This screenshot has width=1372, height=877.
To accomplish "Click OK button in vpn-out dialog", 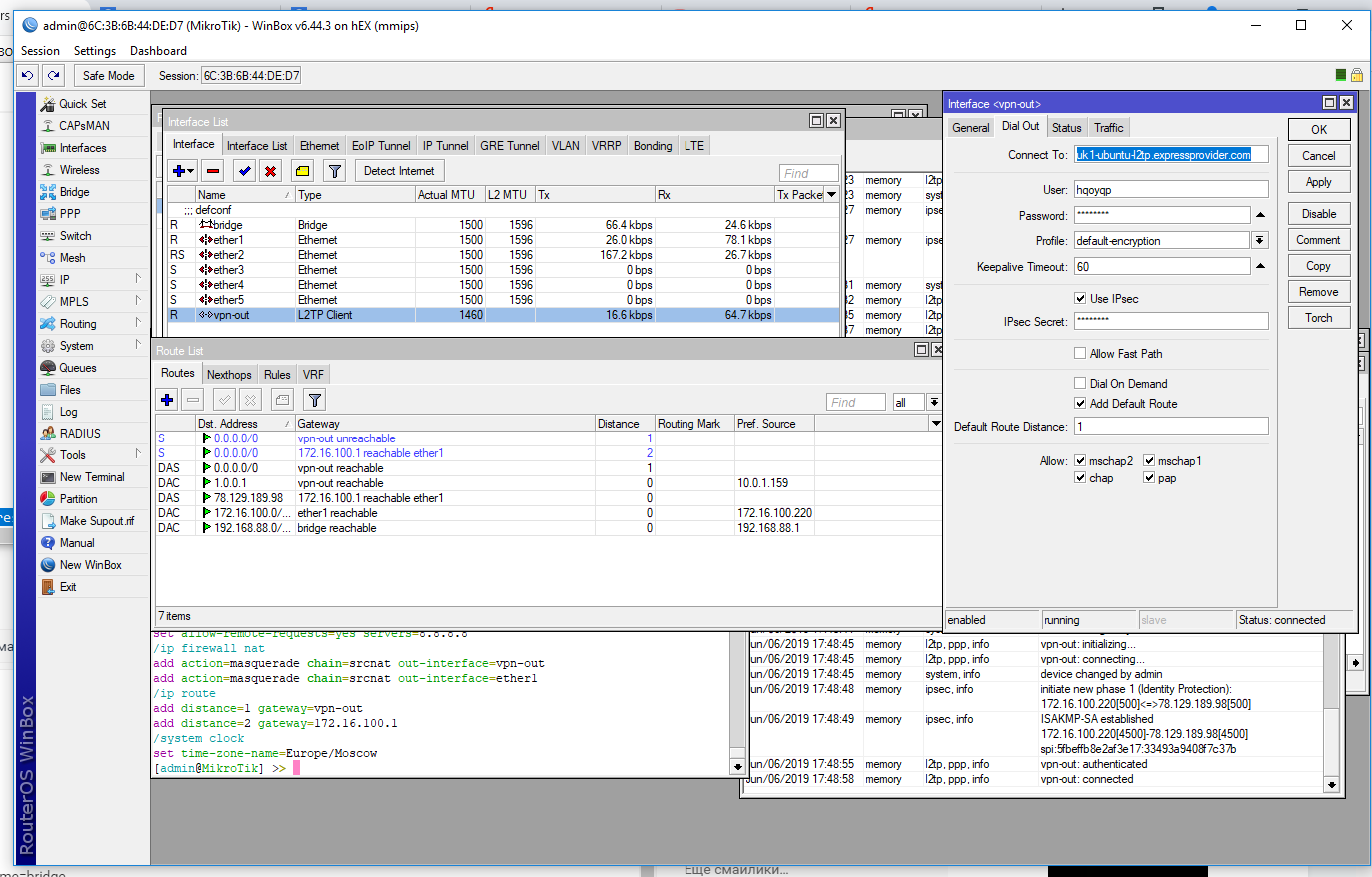I will pos(1319,129).
